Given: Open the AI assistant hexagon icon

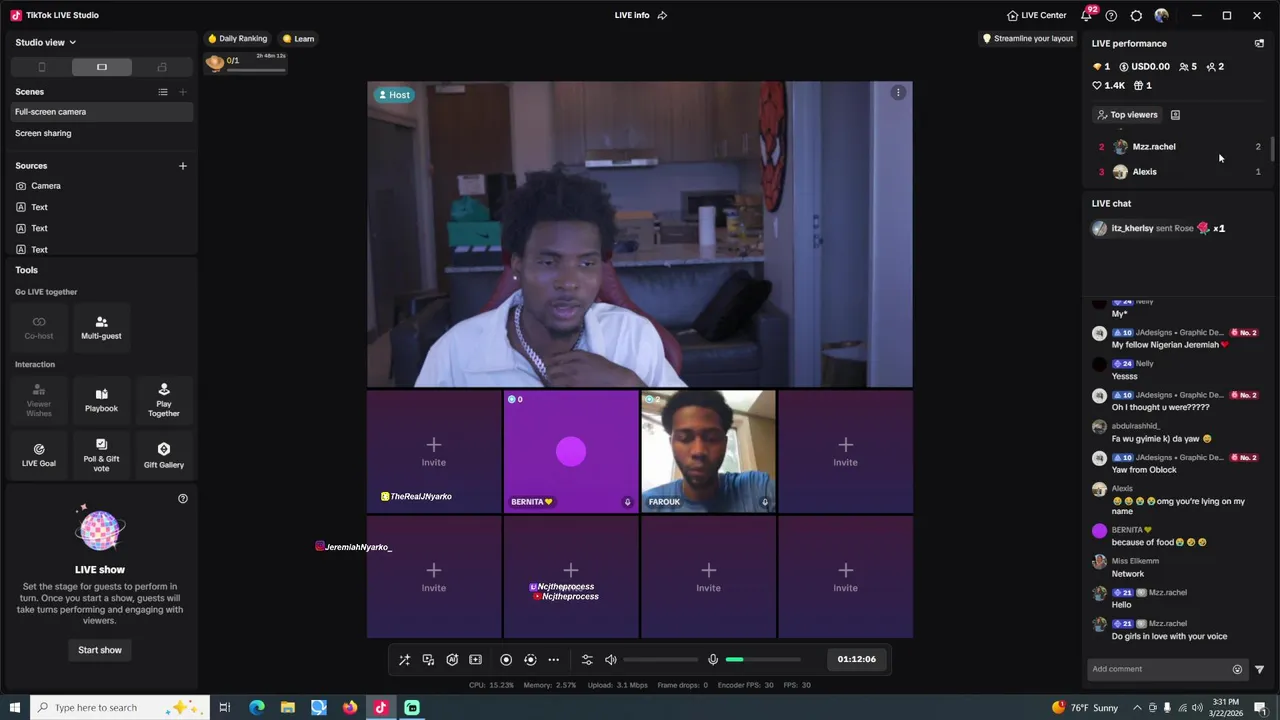Looking at the screenshot, I should (452, 660).
